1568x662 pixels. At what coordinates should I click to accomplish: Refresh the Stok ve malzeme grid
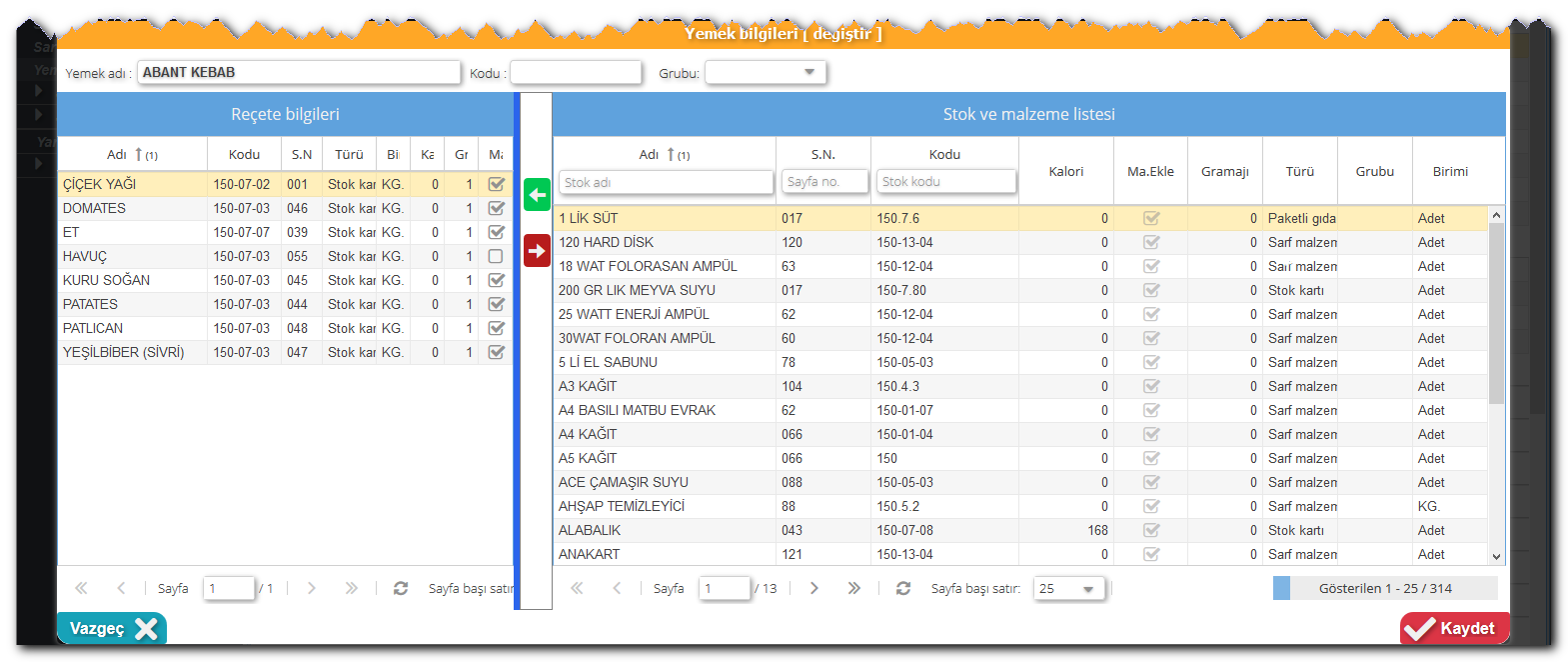[903, 588]
